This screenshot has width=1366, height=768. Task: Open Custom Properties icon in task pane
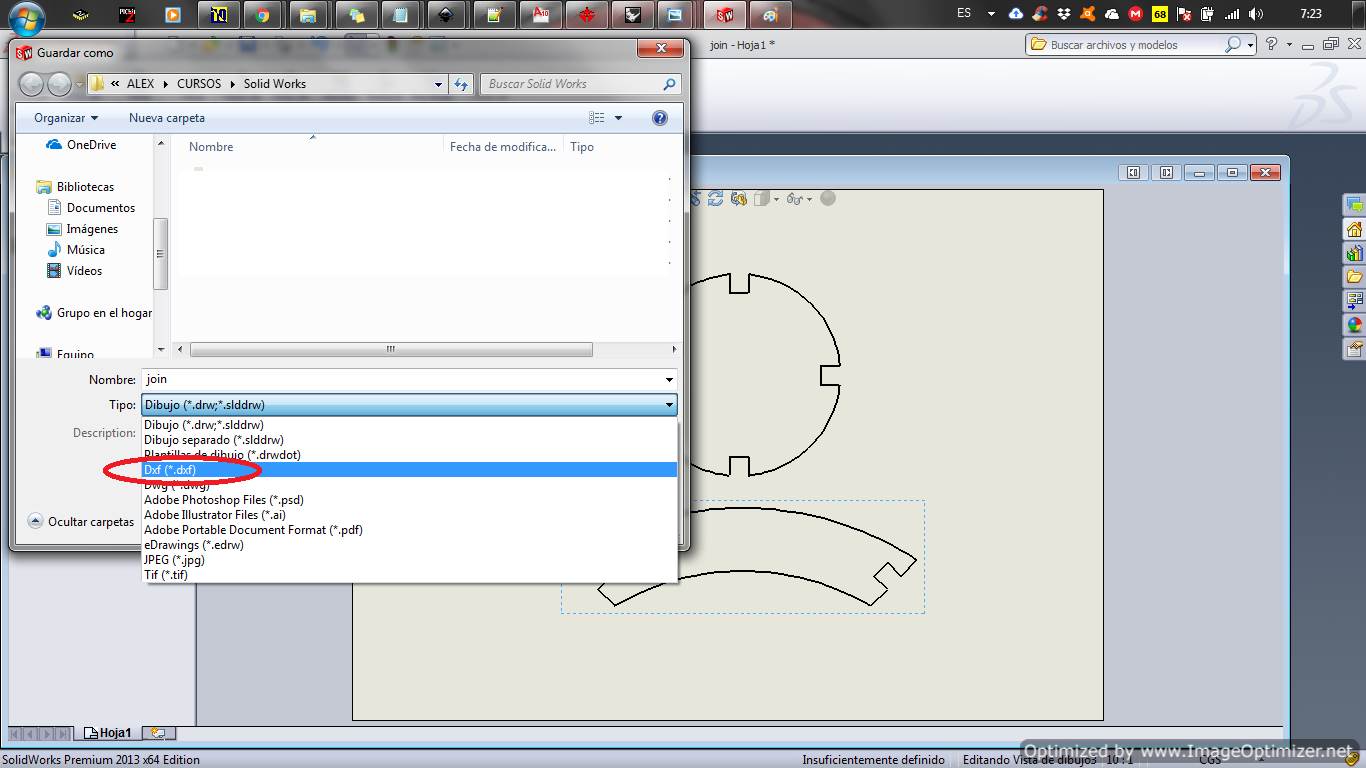(1355, 349)
